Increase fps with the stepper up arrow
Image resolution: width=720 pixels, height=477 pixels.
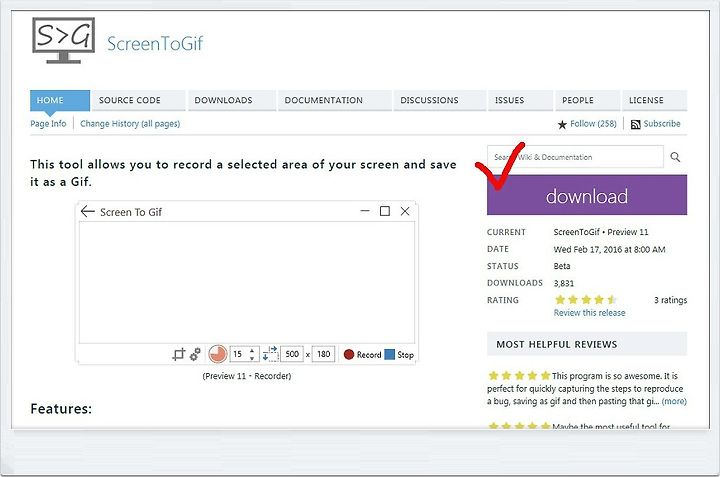252,350
